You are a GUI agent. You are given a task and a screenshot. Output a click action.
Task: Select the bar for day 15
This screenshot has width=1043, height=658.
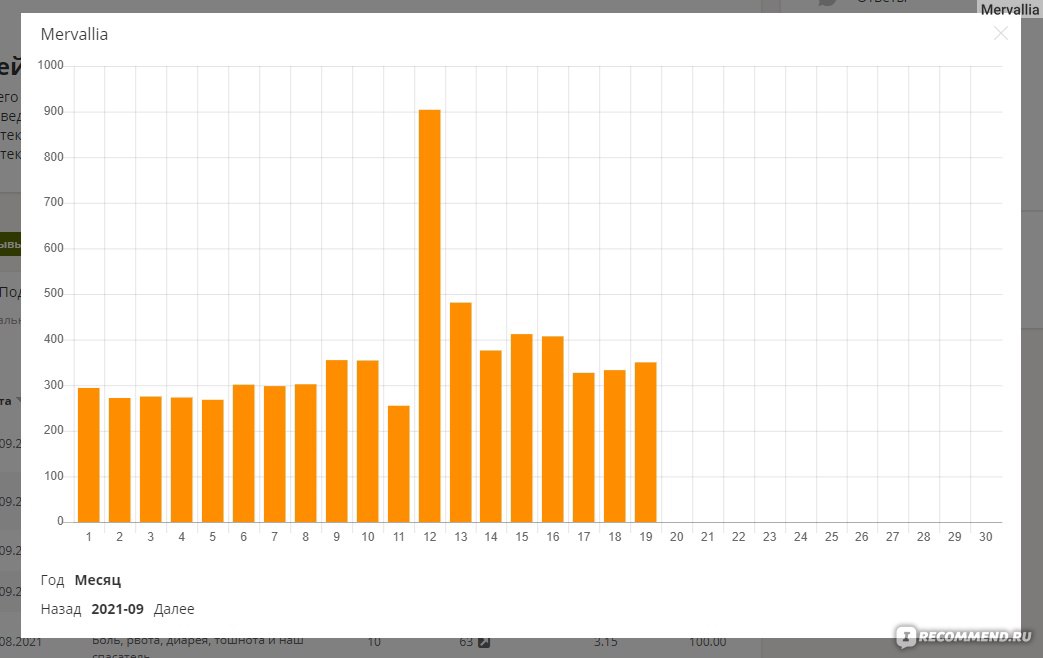[522, 428]
